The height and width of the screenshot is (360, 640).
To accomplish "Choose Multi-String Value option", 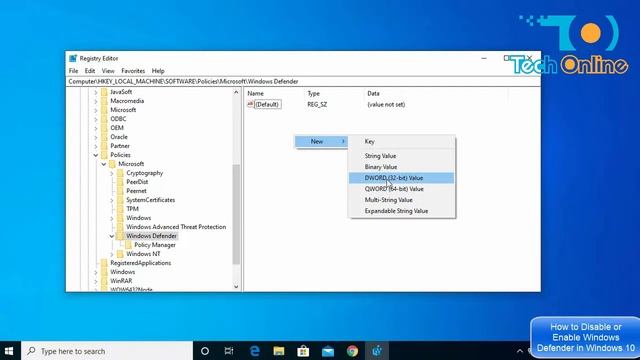I will click(x=402, y=200).
